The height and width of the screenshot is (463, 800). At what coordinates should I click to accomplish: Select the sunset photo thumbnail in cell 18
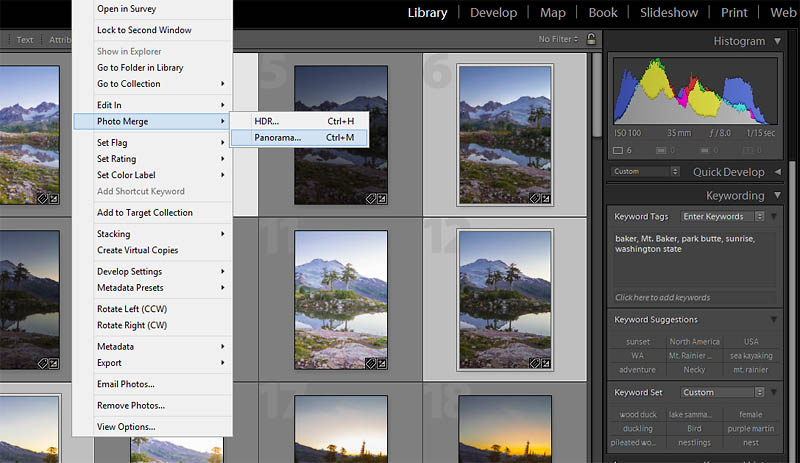click(x=505, y=429)
